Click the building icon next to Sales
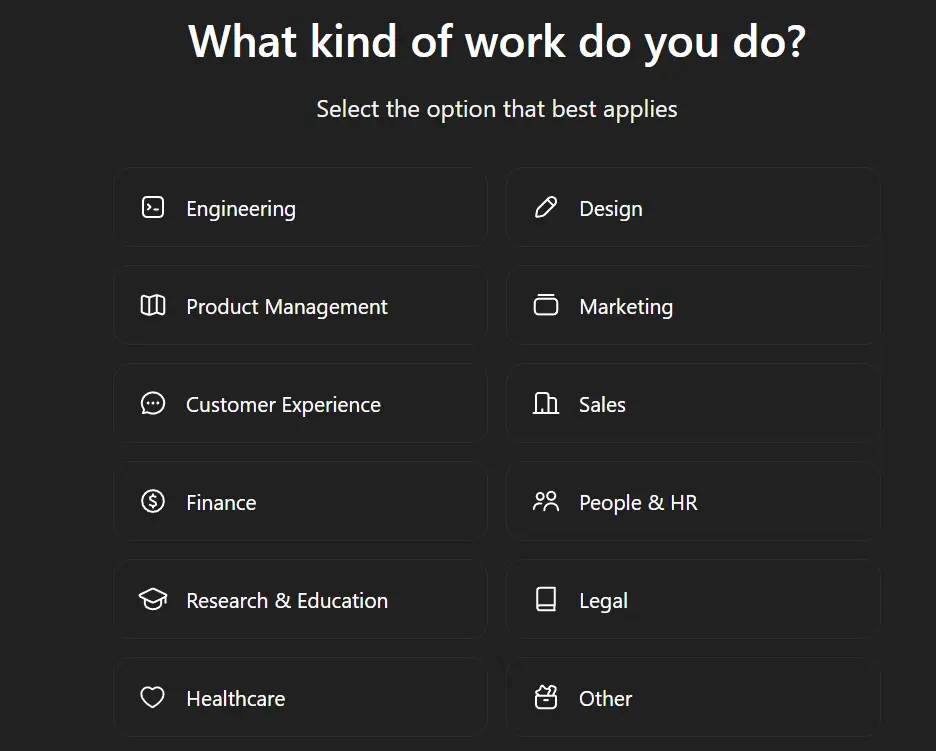Viewport: 936px width, 751px height. (546, 404)
